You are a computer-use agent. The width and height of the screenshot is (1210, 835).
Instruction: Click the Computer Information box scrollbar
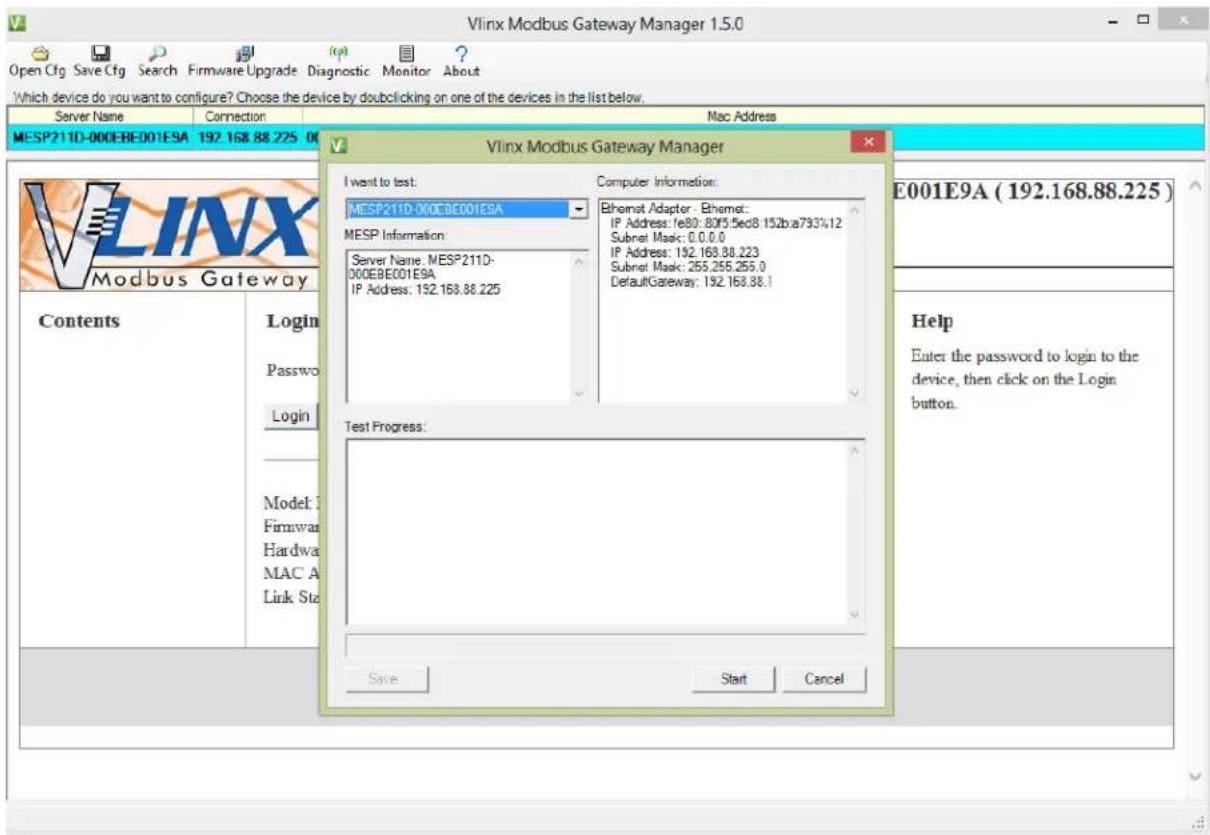[855, 301]
